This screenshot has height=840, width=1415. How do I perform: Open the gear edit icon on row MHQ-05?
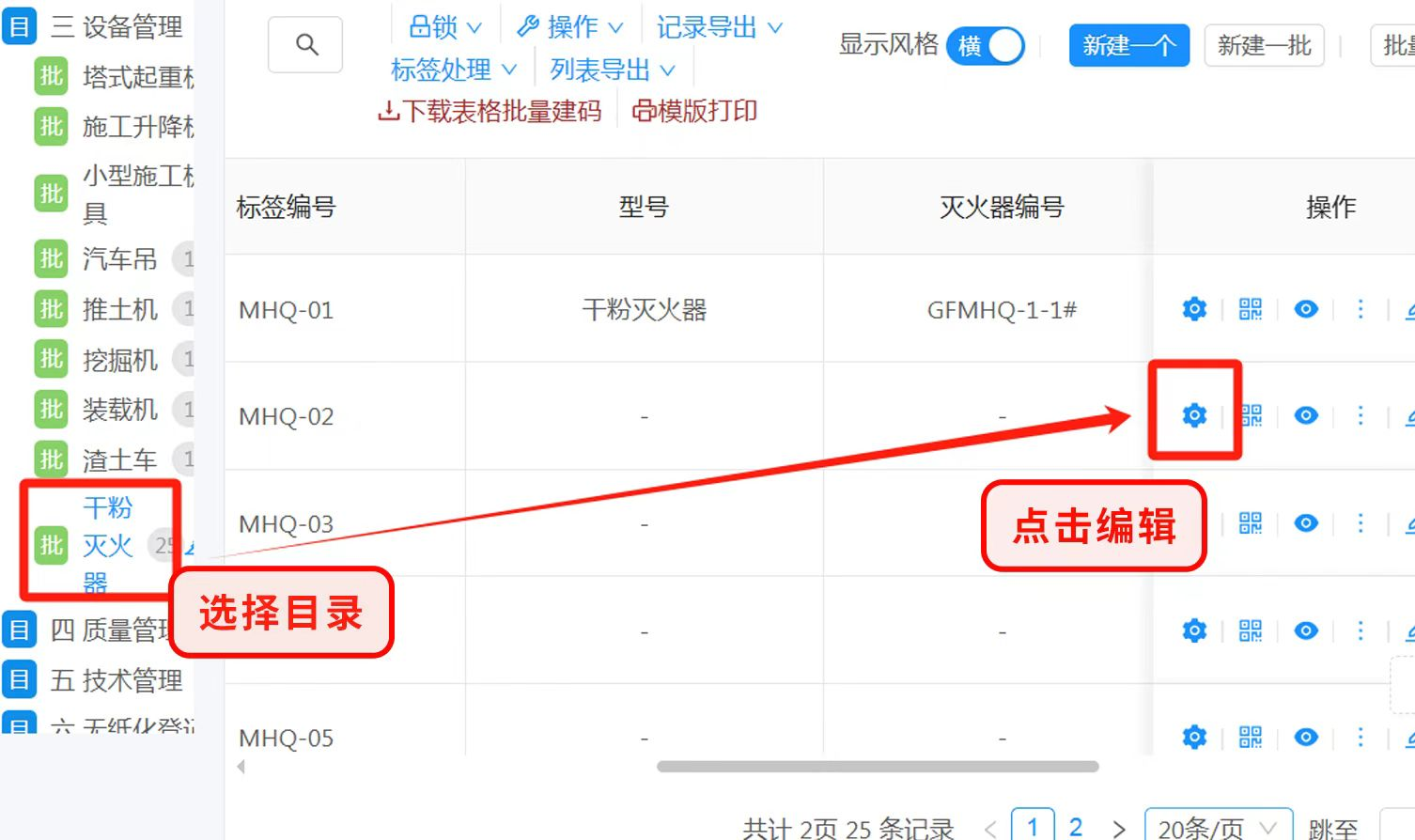click(x=1193, y=737)
